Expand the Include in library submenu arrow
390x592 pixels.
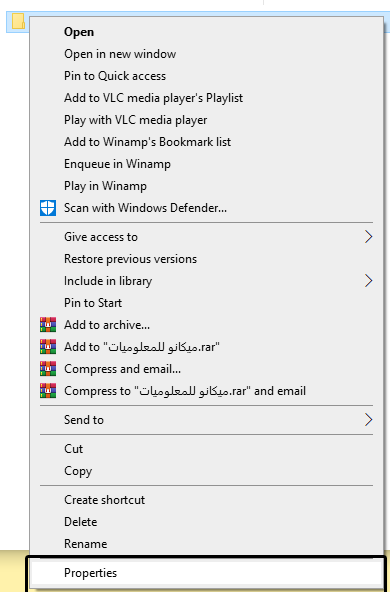point(368,281)
